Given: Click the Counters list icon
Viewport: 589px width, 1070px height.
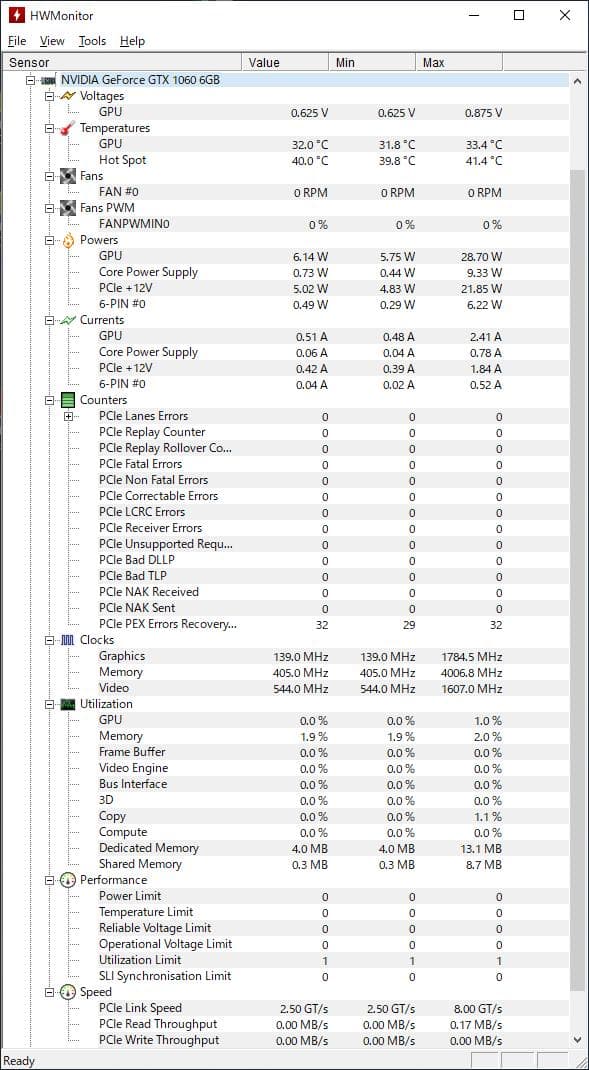Looking at the screenshot, I should (68, 400).
